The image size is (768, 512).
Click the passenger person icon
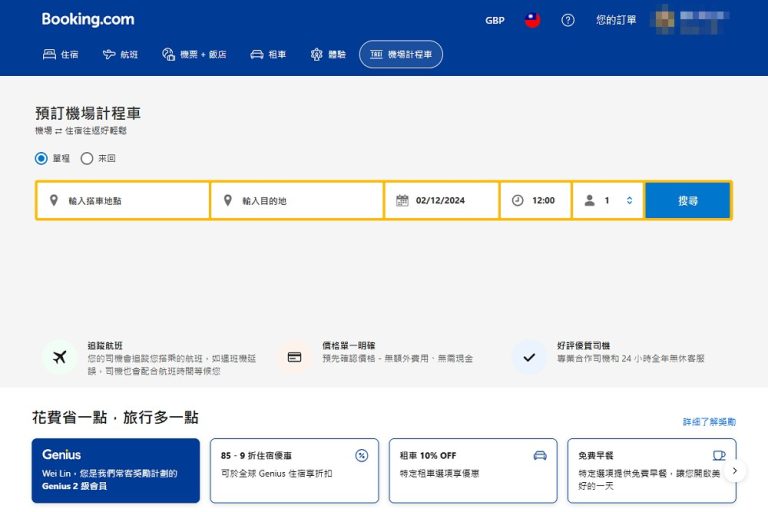(x=589, y=200)
